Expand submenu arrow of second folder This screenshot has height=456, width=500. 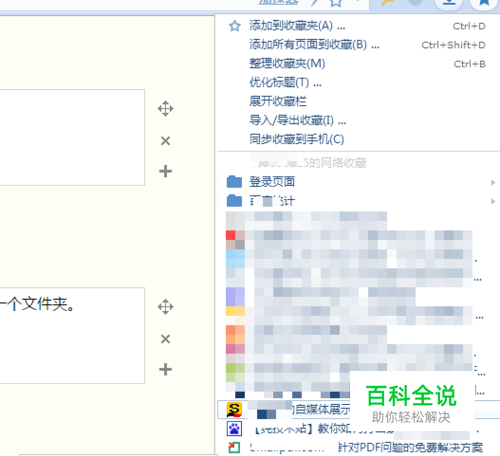tap(493, 201)
